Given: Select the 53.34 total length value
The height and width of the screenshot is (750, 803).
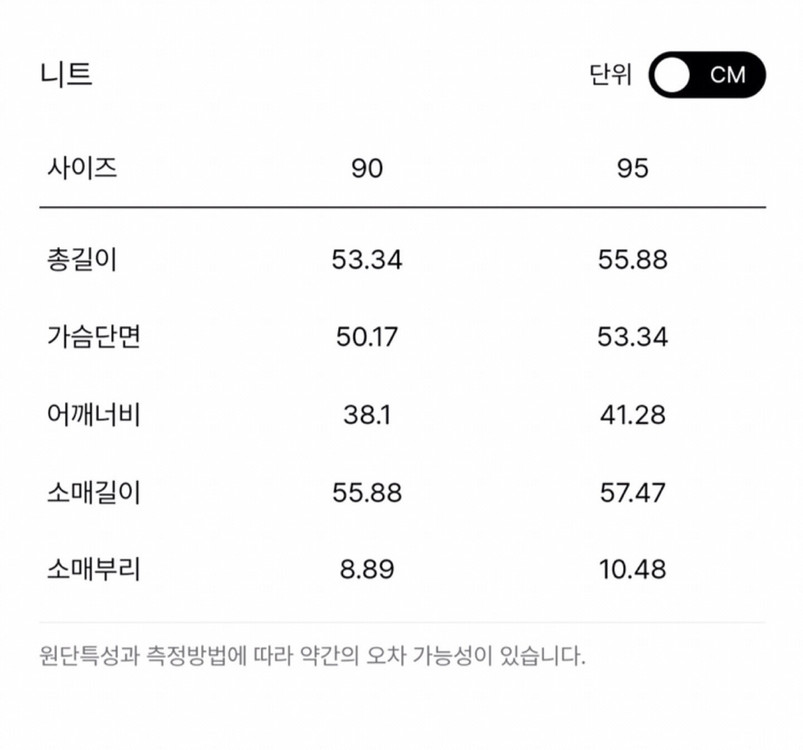Looking at the screenshot, I should (366, 259).
